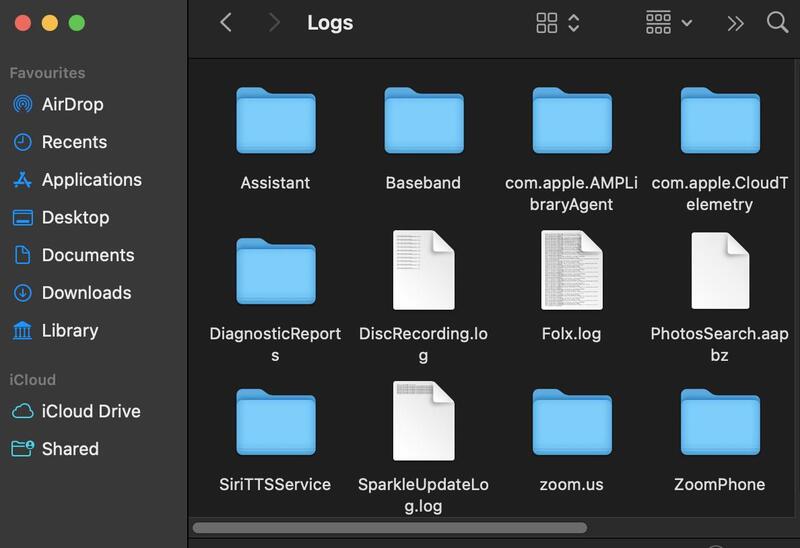The image size is (800, 548).
Task: Open the group-by options dropdown
Action: tap(669, 22)
